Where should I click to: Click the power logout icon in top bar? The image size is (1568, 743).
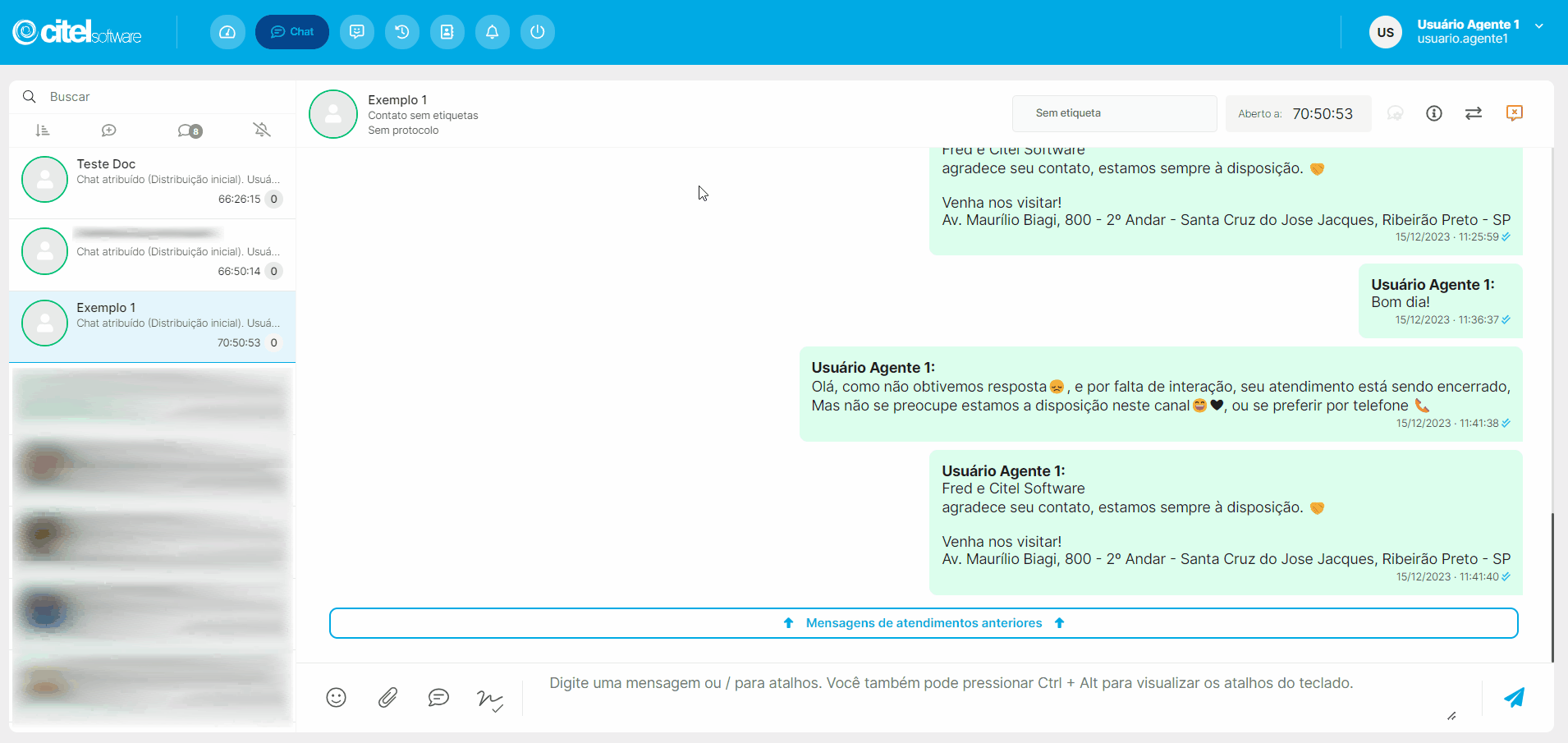point(538,32)
